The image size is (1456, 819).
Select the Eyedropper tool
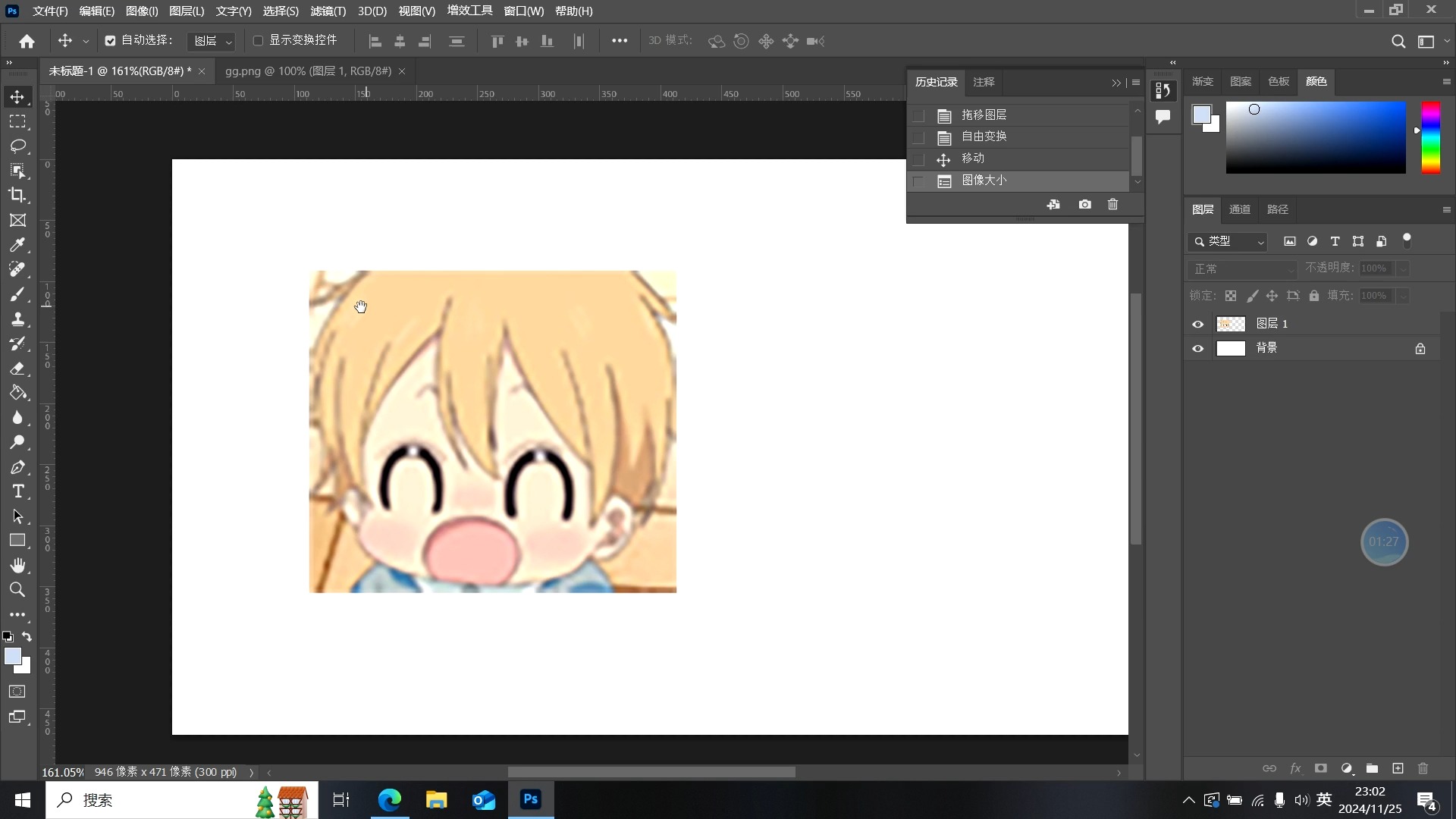tap(17, 244)
